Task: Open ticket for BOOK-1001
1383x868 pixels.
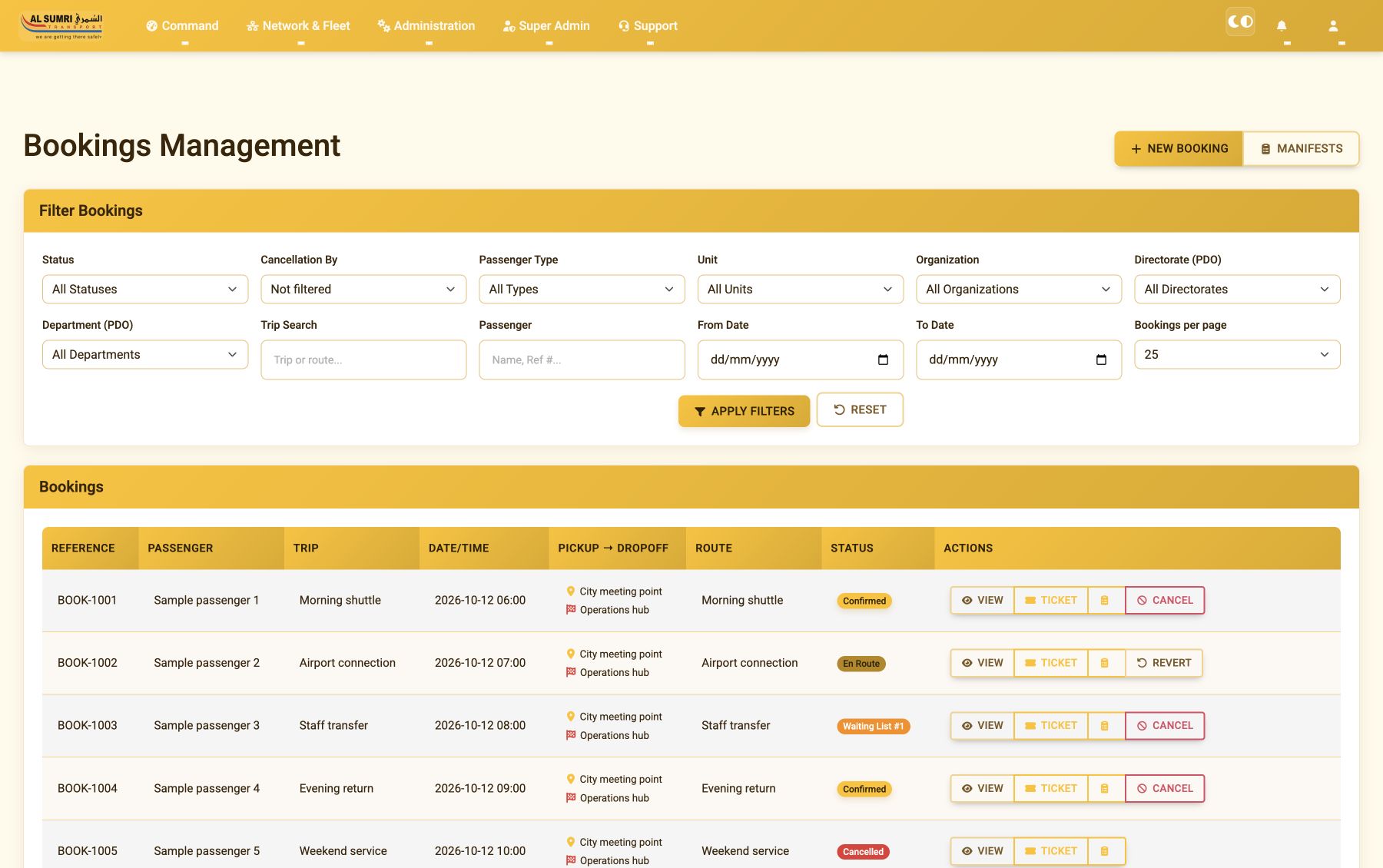Action: pos(1050,600)
